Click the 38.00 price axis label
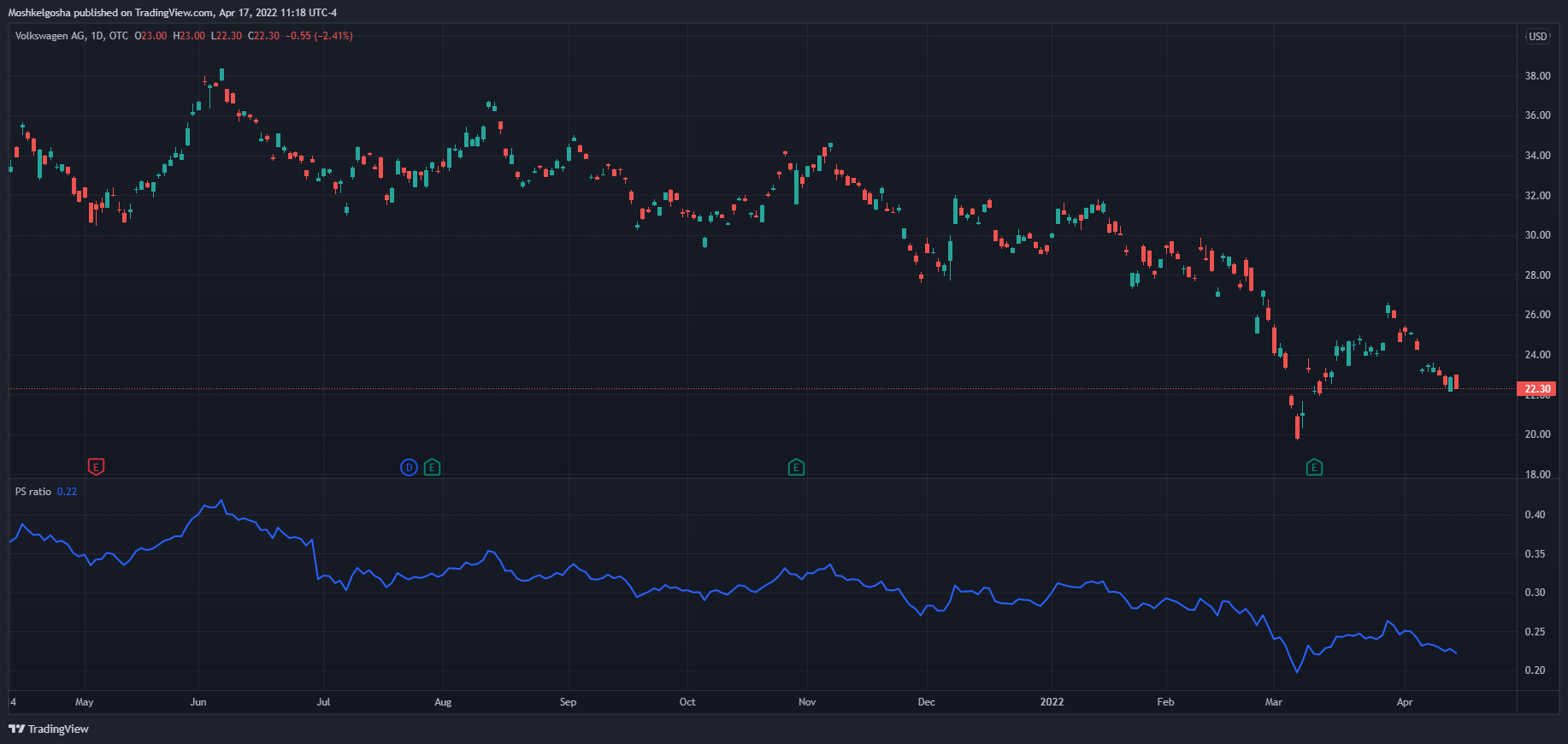This screenshot has height=744, width=1568. tap(1537, 76)
